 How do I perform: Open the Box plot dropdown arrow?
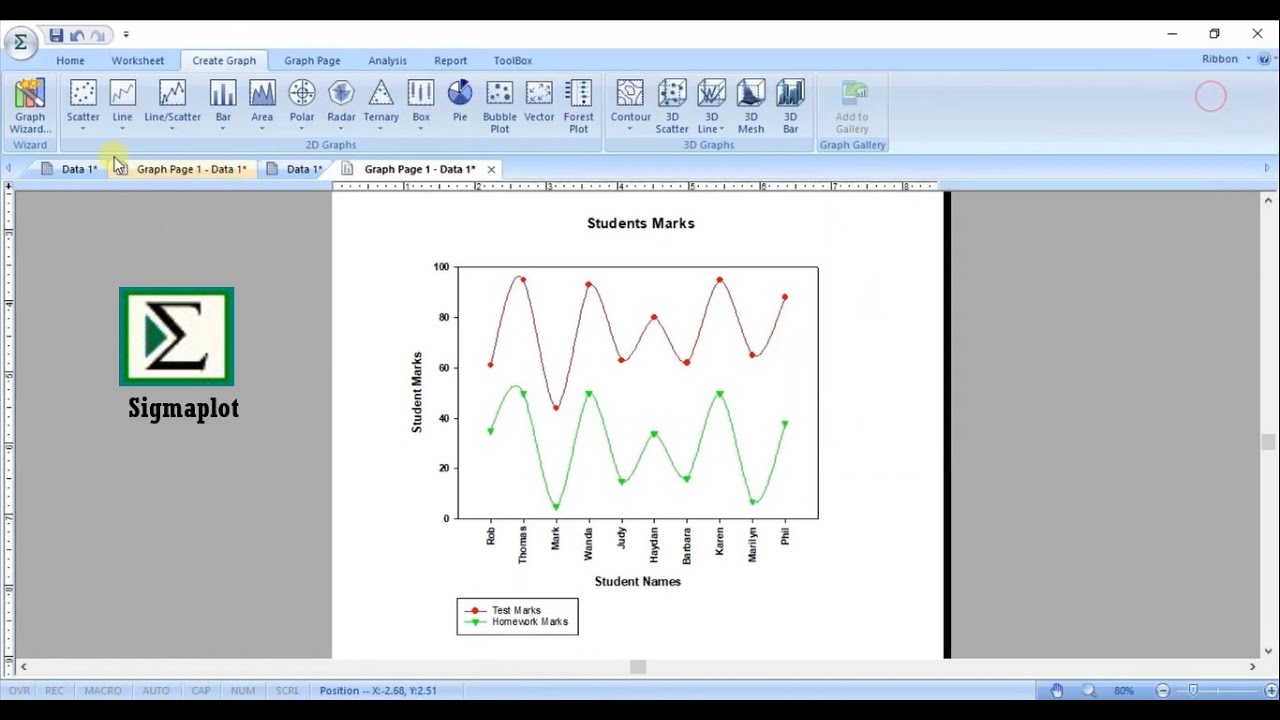pos(421,129)
